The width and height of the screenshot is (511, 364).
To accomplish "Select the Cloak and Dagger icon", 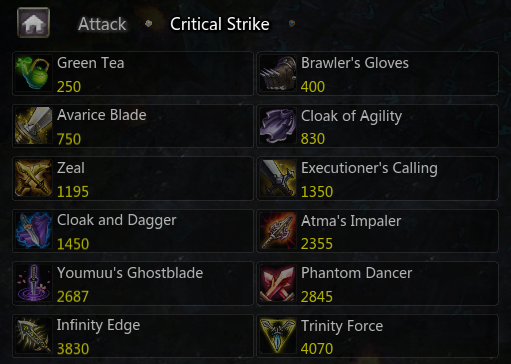I will click(33, 231).
